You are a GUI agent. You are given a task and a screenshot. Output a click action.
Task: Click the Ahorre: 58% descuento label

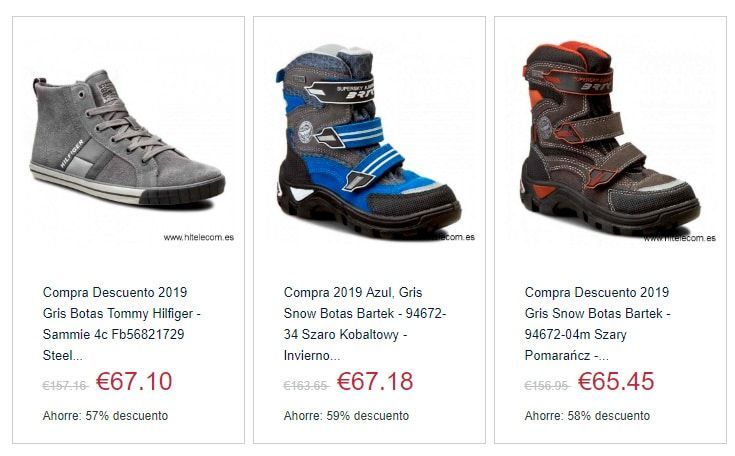click(x=587, y=416)
